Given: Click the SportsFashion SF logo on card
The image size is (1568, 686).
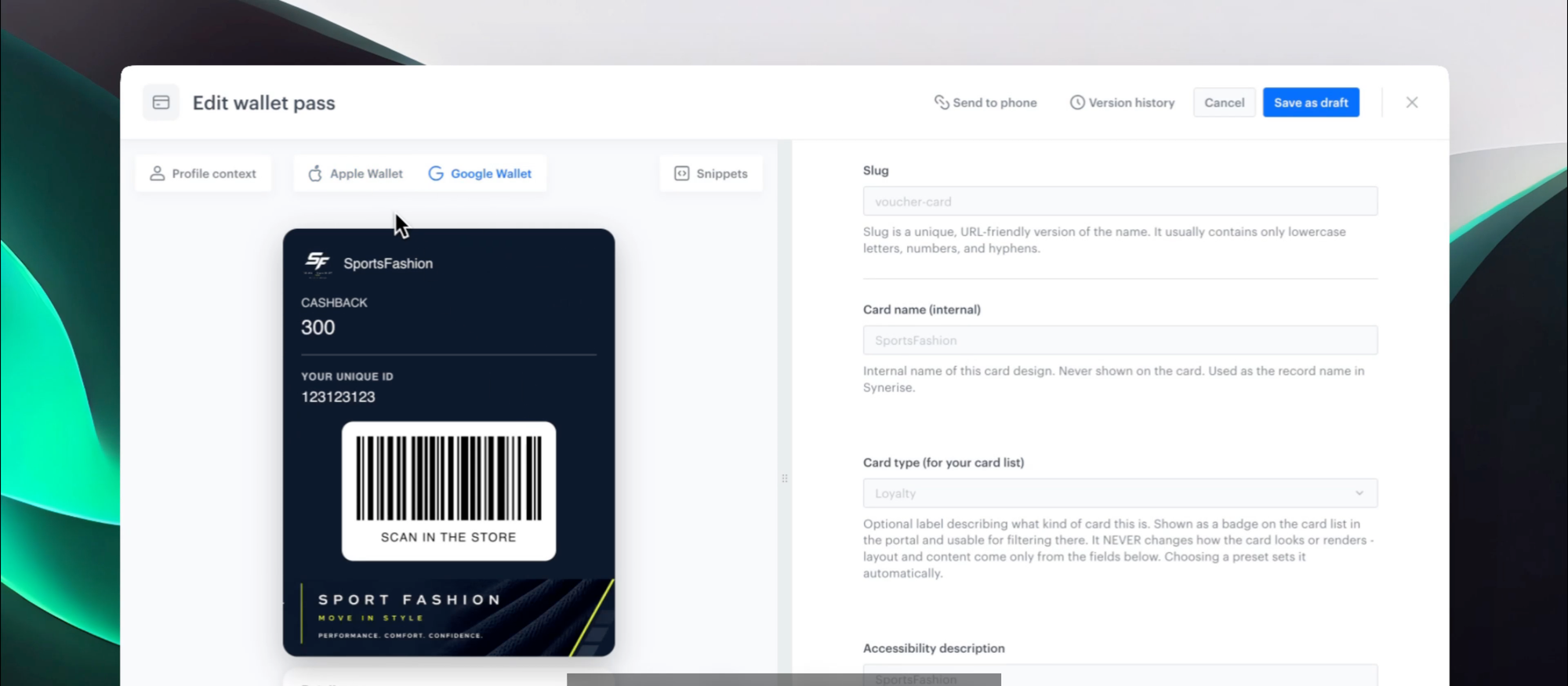Looking at the screenshot, I should [318, 263].
